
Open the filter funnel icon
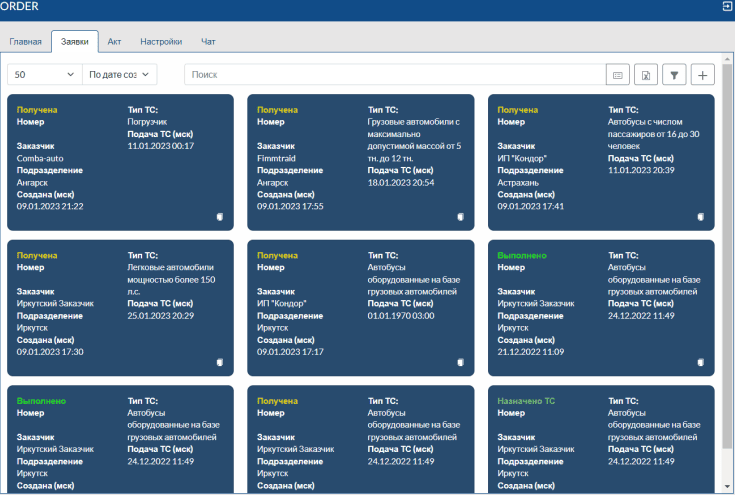pos(674,75)
